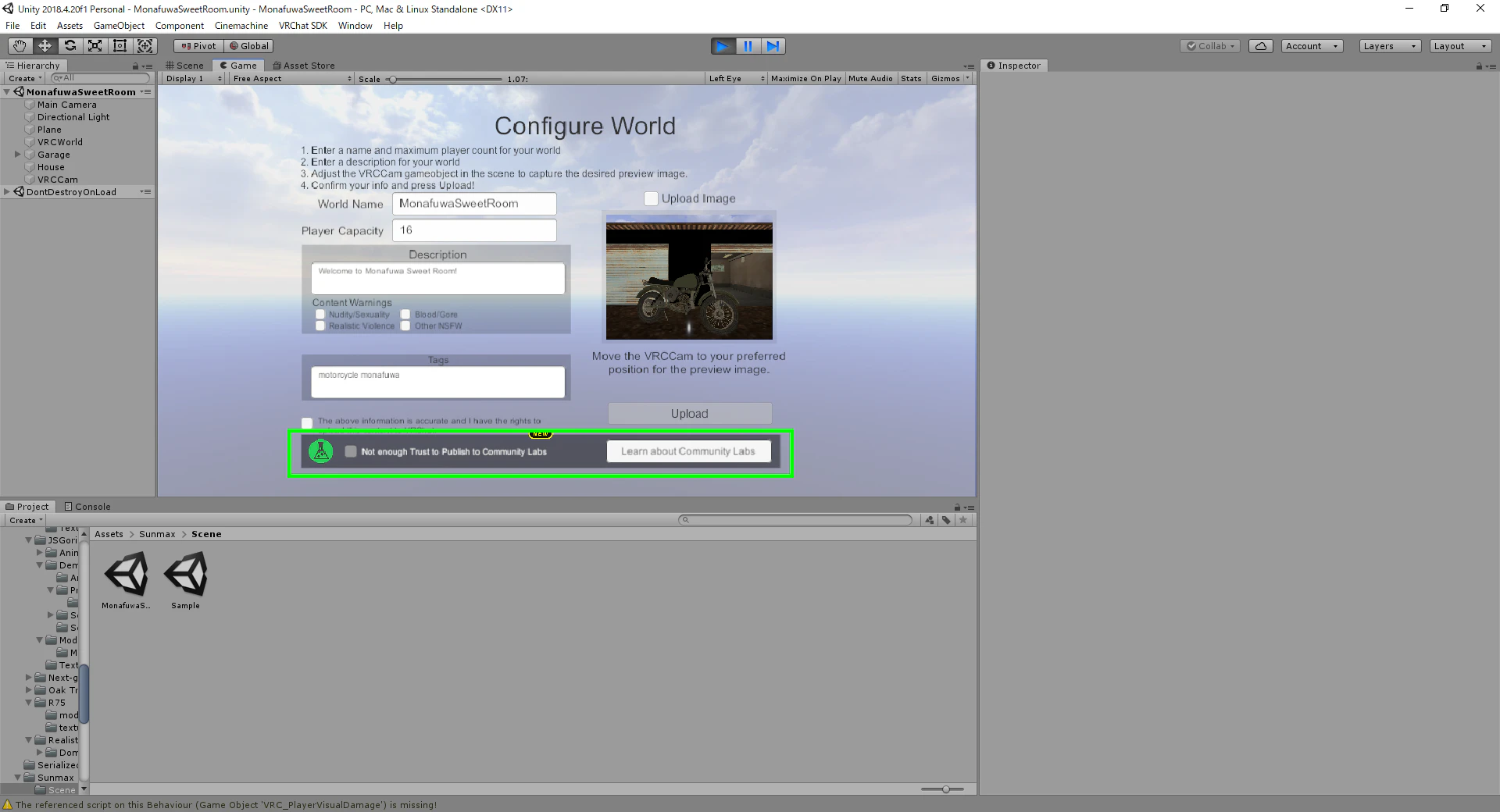Click the Pause button

coord(748,46)
